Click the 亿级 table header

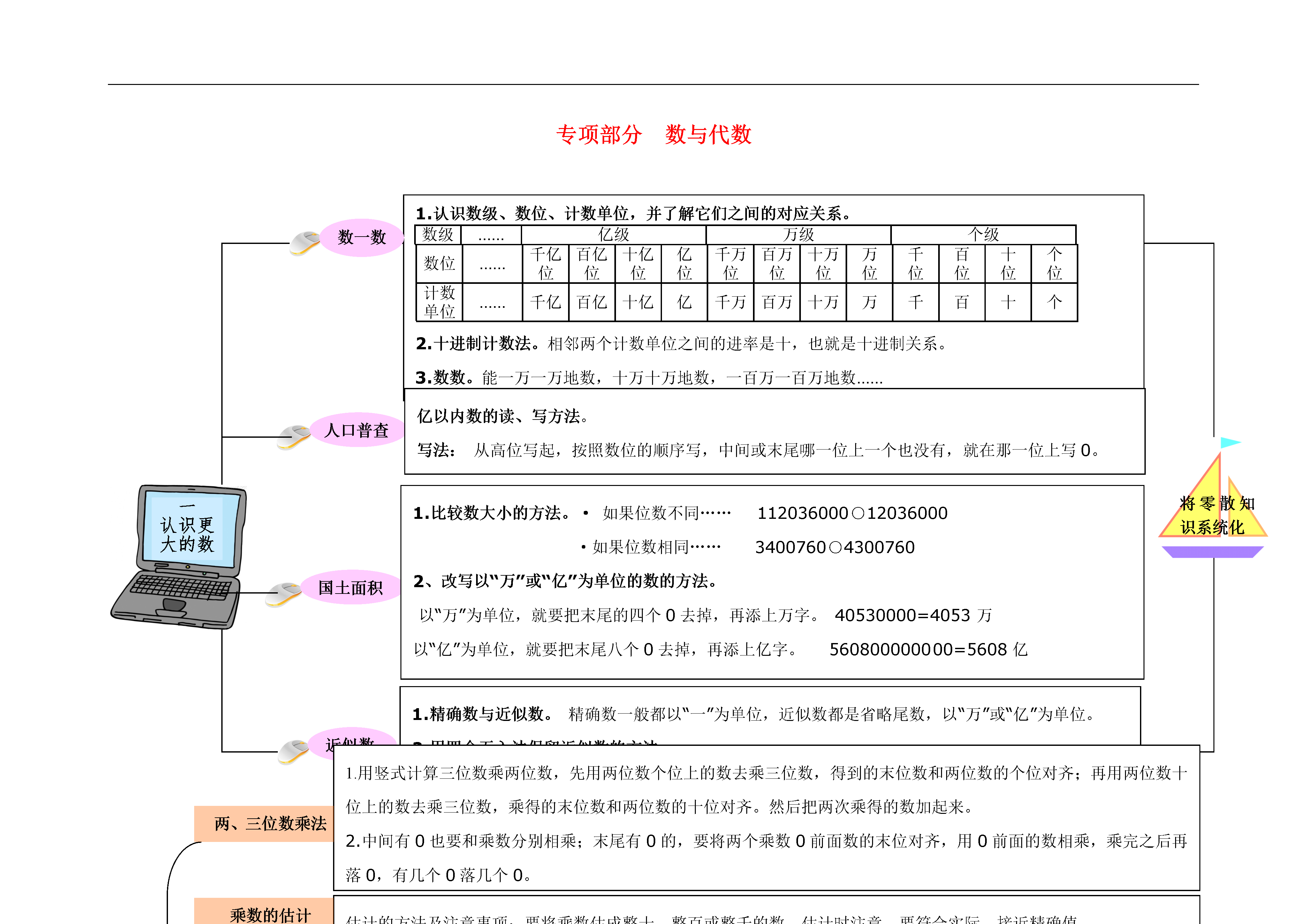tap(614, 235)
